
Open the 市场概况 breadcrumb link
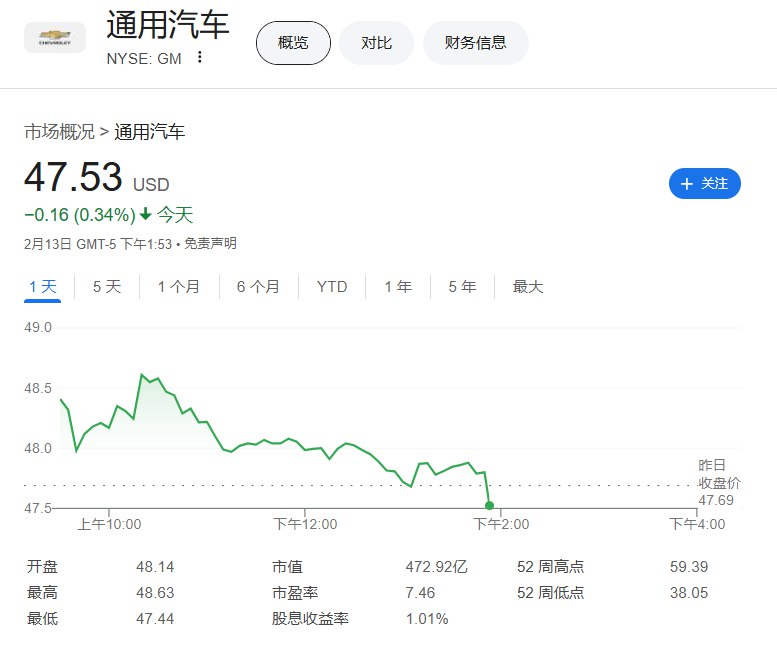(x=59, y=132)
